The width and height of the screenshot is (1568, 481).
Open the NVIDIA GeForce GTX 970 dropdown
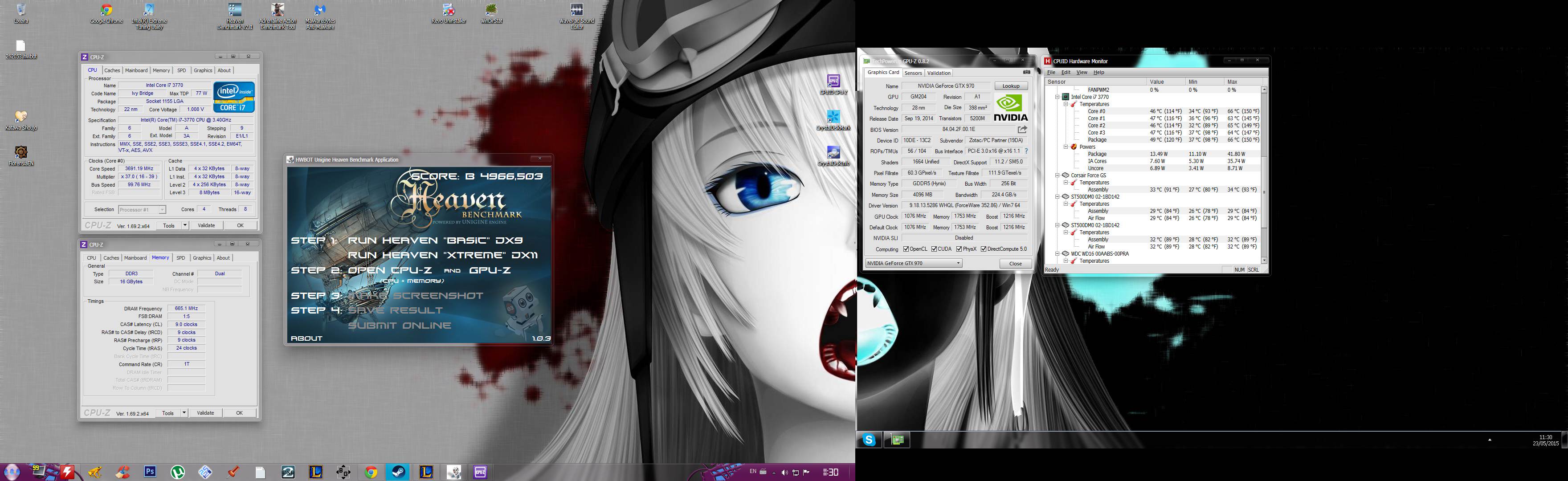[914, 263]
